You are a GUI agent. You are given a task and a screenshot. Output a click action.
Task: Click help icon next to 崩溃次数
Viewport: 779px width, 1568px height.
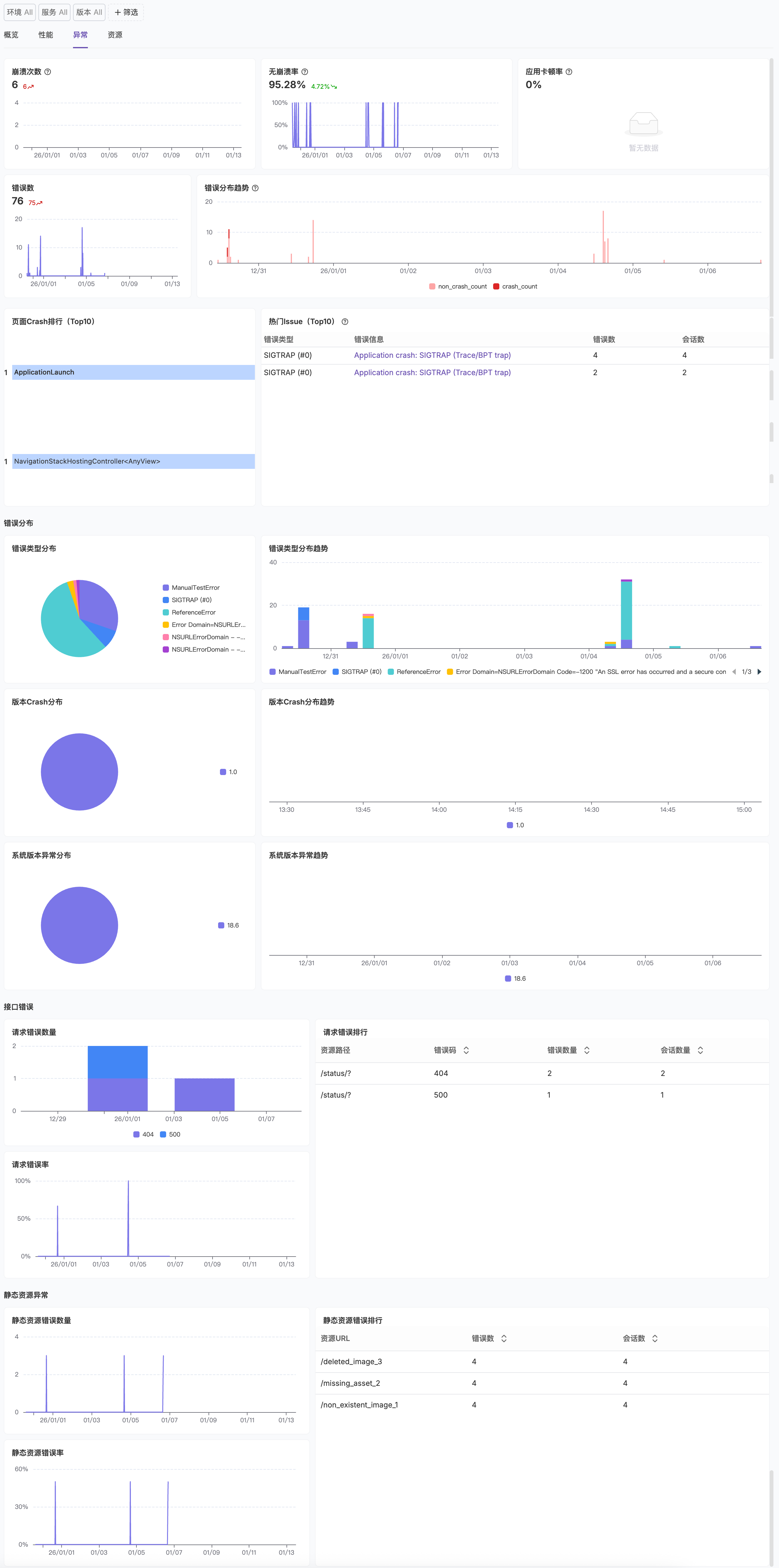tap(48, 72)
